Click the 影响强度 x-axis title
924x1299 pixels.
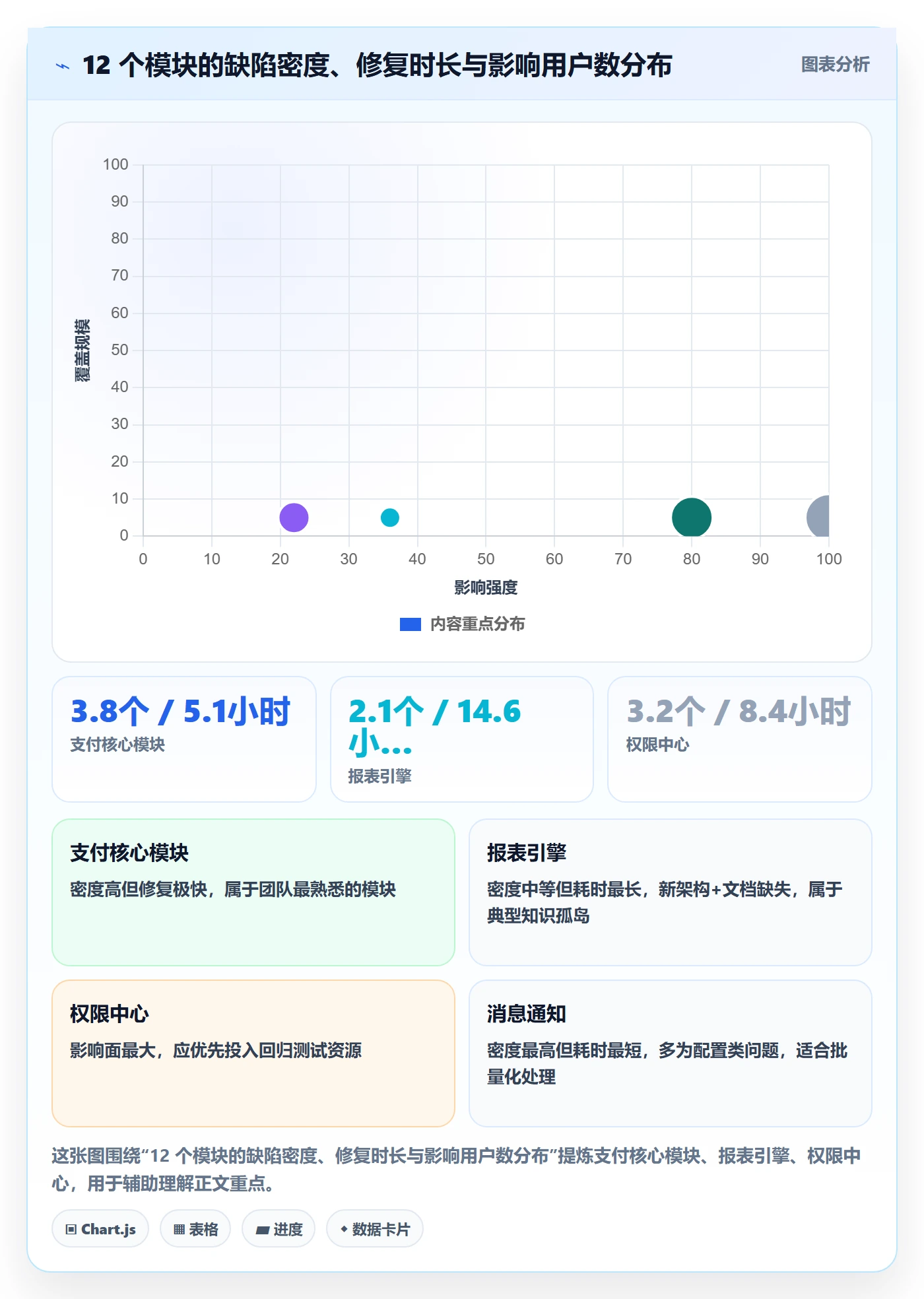pyautogui.click(x=486, y=587)
